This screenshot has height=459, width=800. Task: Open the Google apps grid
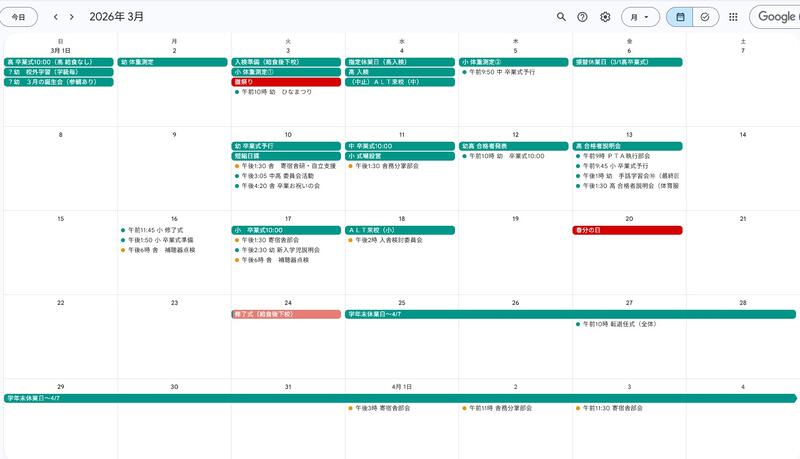click(x=733, y=17)
